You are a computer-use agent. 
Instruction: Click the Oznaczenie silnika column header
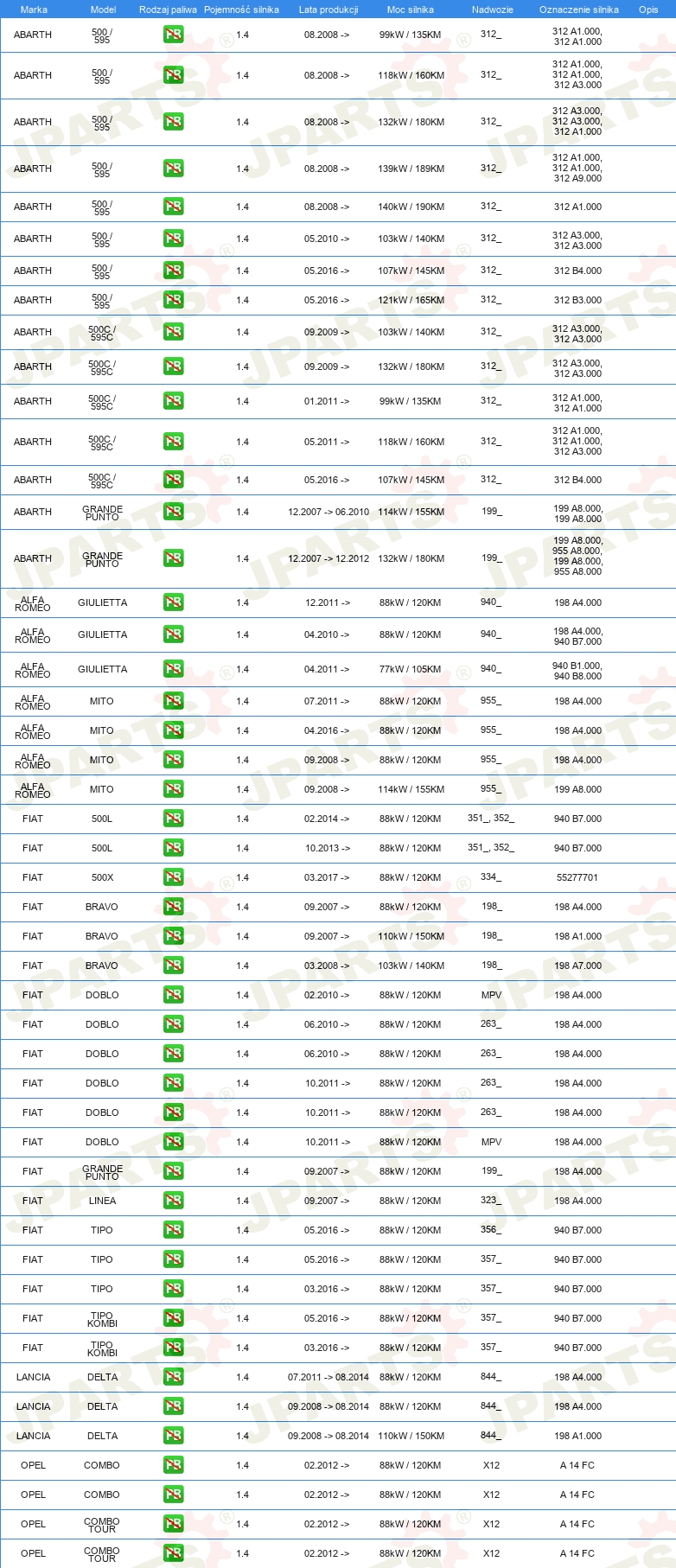click(x=579, y=10)
